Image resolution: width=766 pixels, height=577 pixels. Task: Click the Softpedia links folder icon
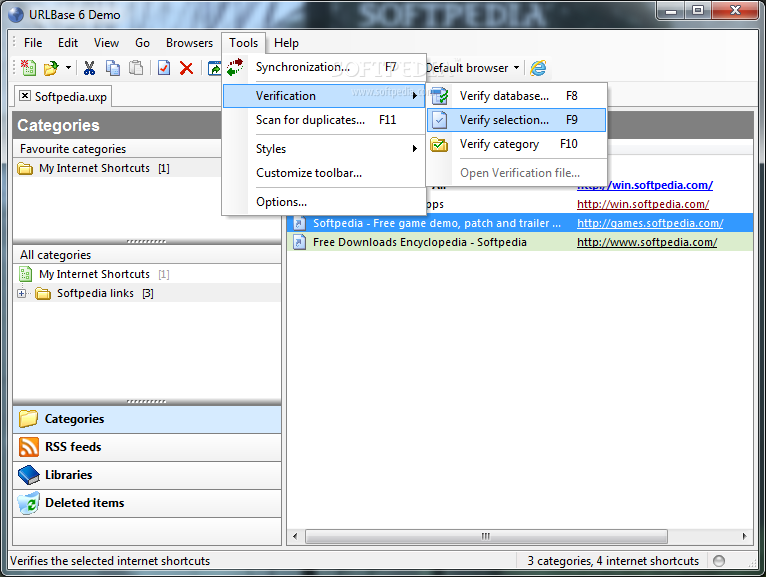pyautogui.click(x=43, y=293)
